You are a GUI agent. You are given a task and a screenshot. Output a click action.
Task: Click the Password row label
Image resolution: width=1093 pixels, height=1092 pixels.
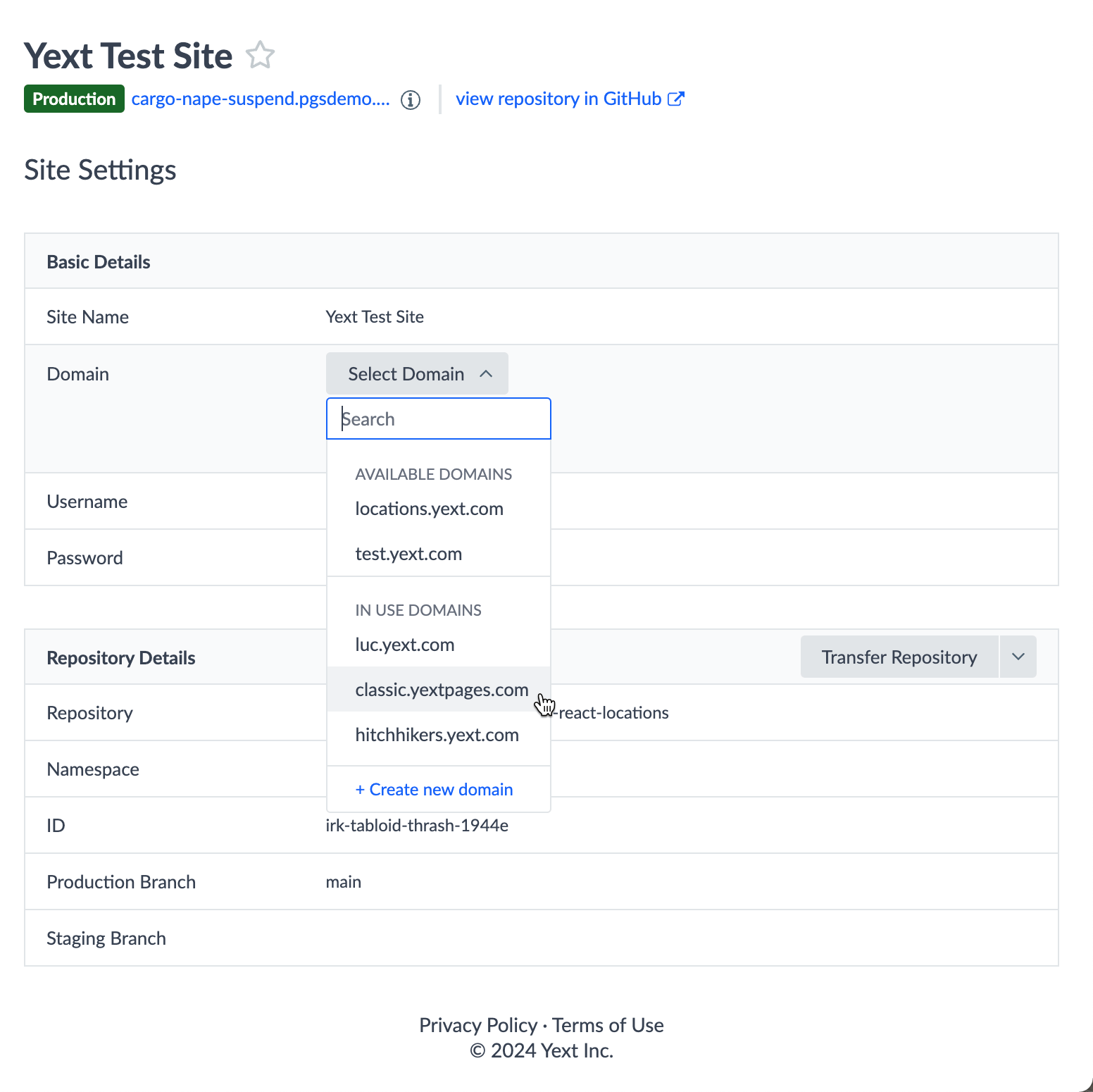[x=85, y=558]
